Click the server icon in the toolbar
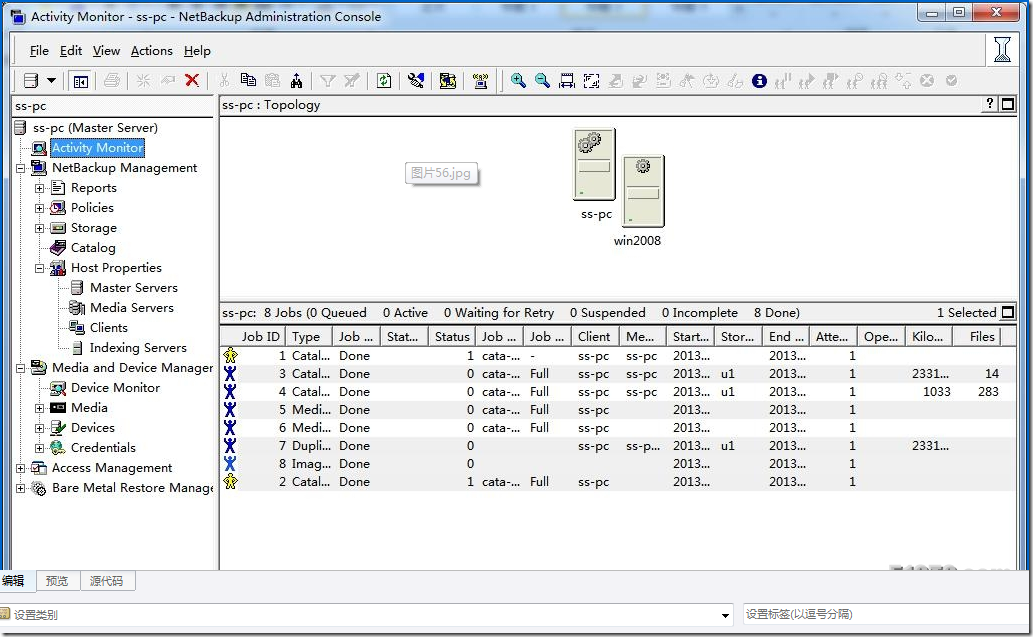 pyautogui.click(x=31, y=80)
